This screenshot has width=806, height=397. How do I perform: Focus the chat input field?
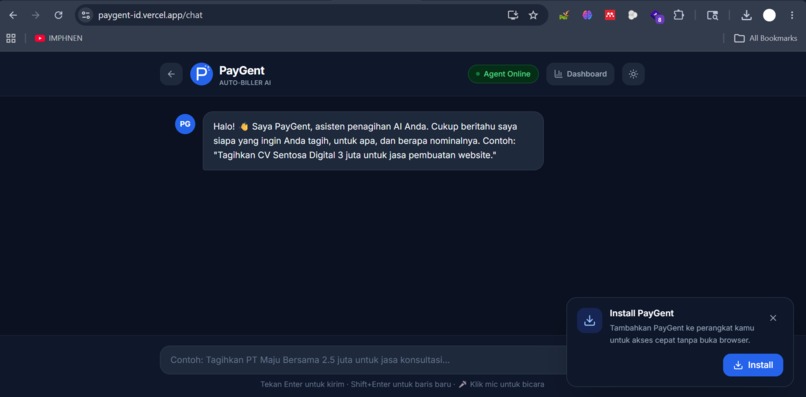[362, 360]
